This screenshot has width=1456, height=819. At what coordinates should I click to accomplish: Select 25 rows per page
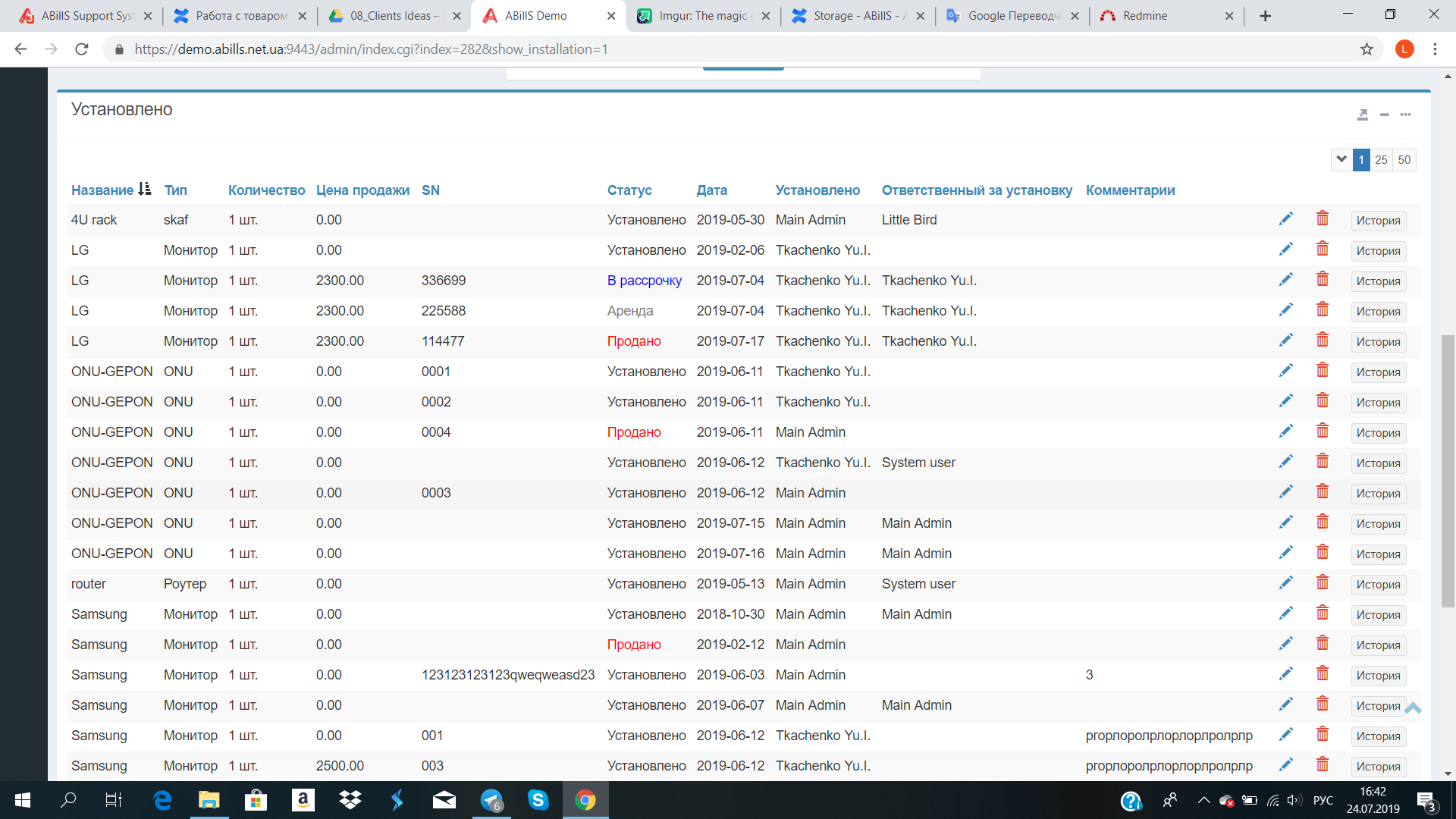(1381, 159)
